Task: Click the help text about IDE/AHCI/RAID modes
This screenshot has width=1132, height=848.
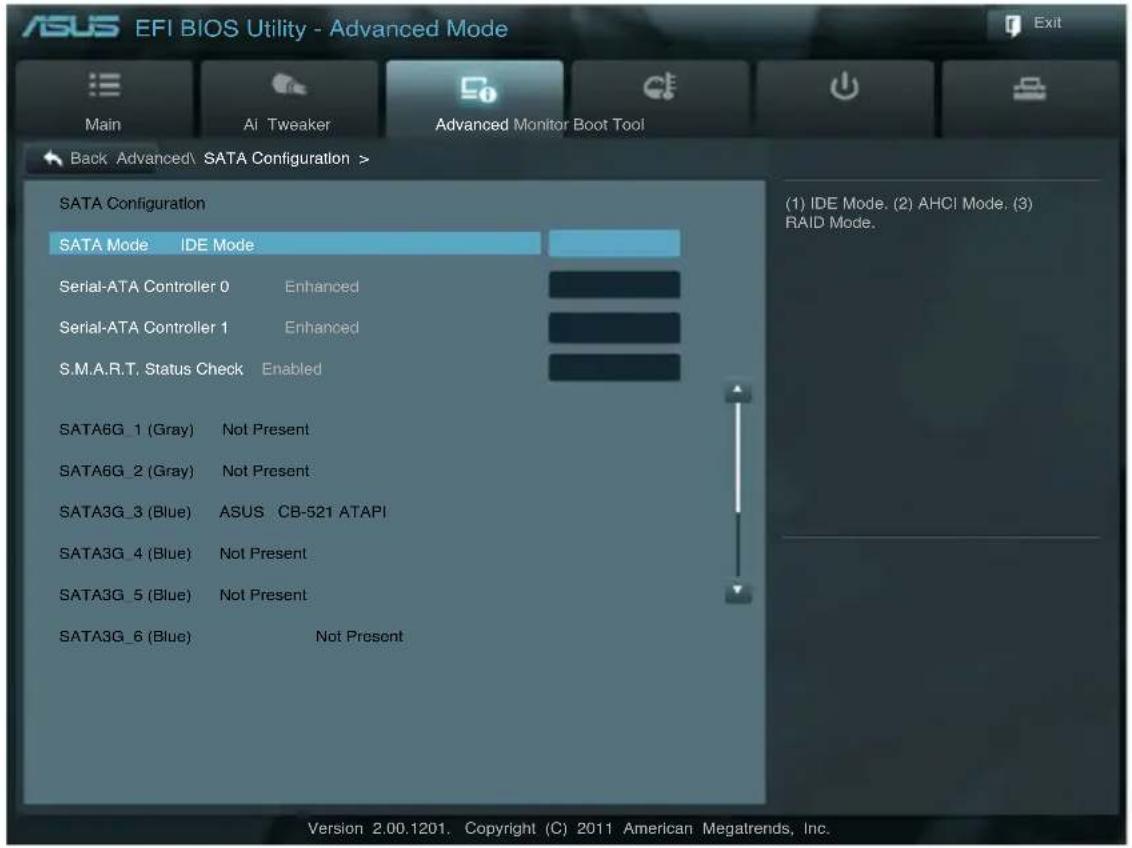Action: [908, 213]
